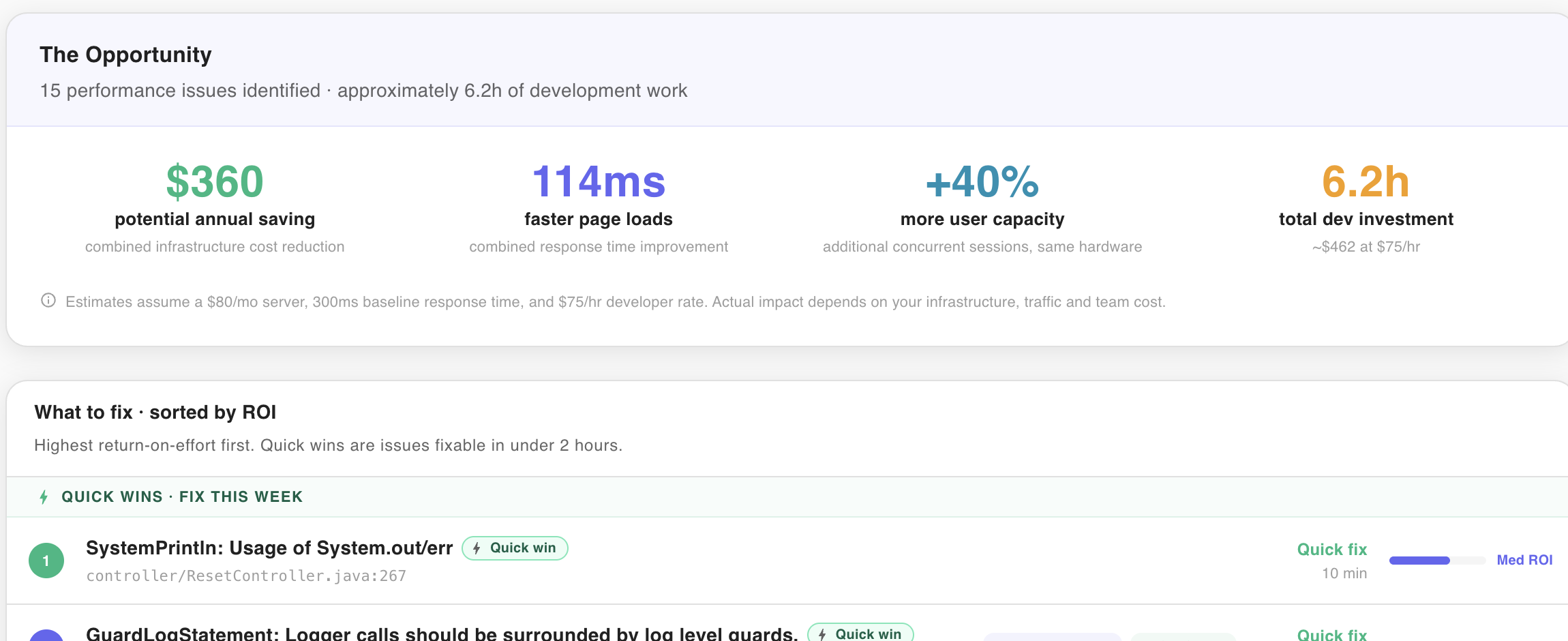Click the green number 1 circle badge
Image resolution: width=1568 pixels, height=641 pixels.
click(46, 561)
